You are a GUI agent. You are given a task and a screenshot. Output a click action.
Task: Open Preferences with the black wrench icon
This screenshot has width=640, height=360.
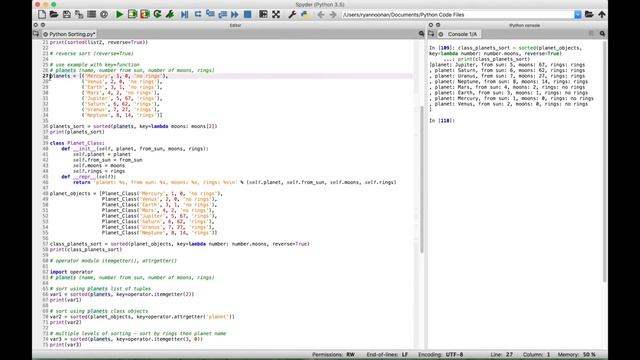[x=292, y=14]
